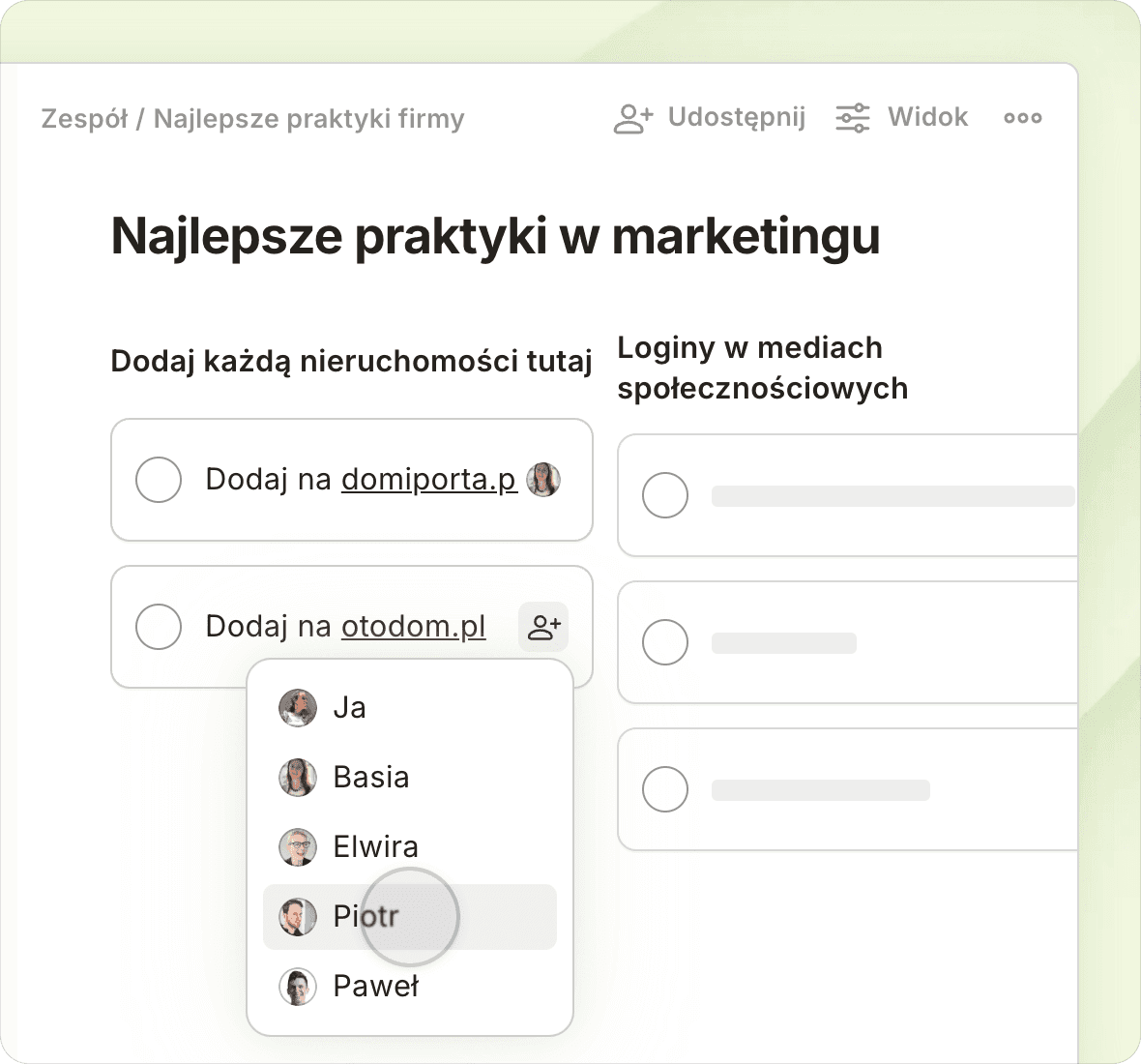Click the Udostępnij add-person icon

click(x=633, y=118)
